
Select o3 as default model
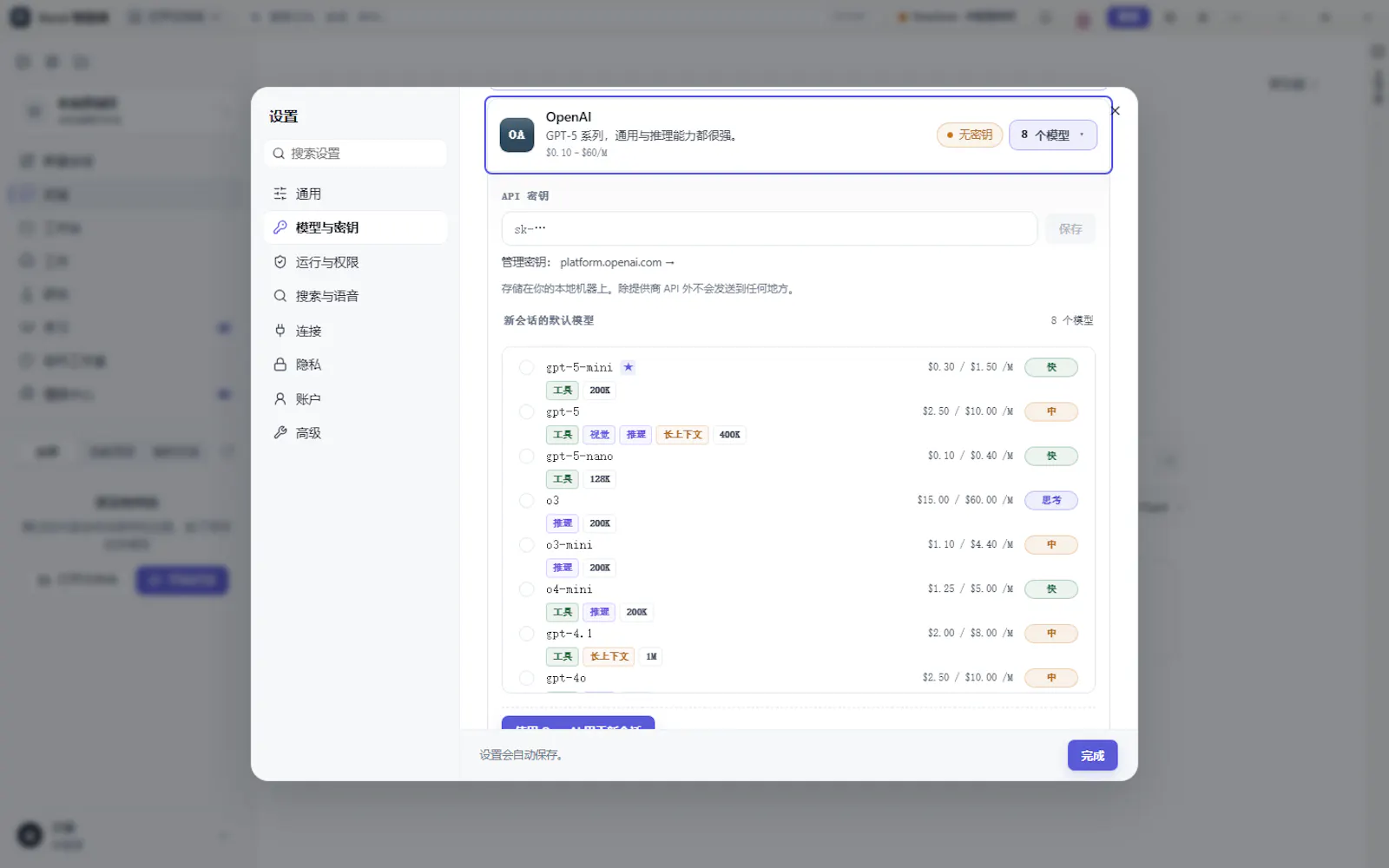[x=526, y=500]
